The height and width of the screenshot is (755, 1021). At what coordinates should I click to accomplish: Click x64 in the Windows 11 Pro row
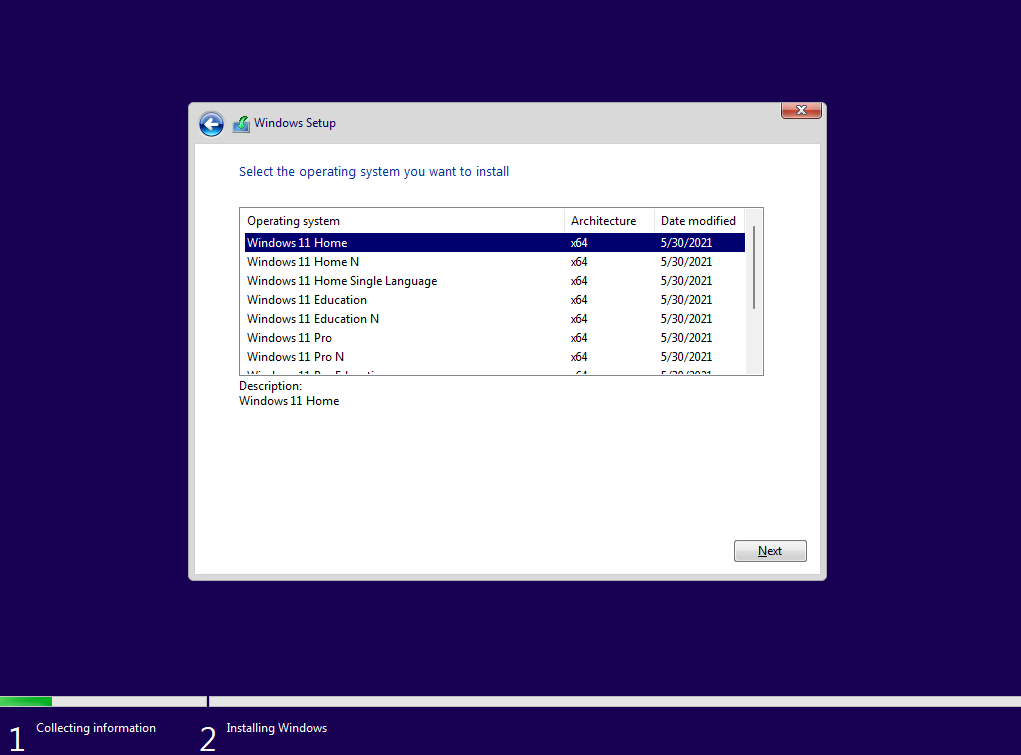click(x=579, y=337)
